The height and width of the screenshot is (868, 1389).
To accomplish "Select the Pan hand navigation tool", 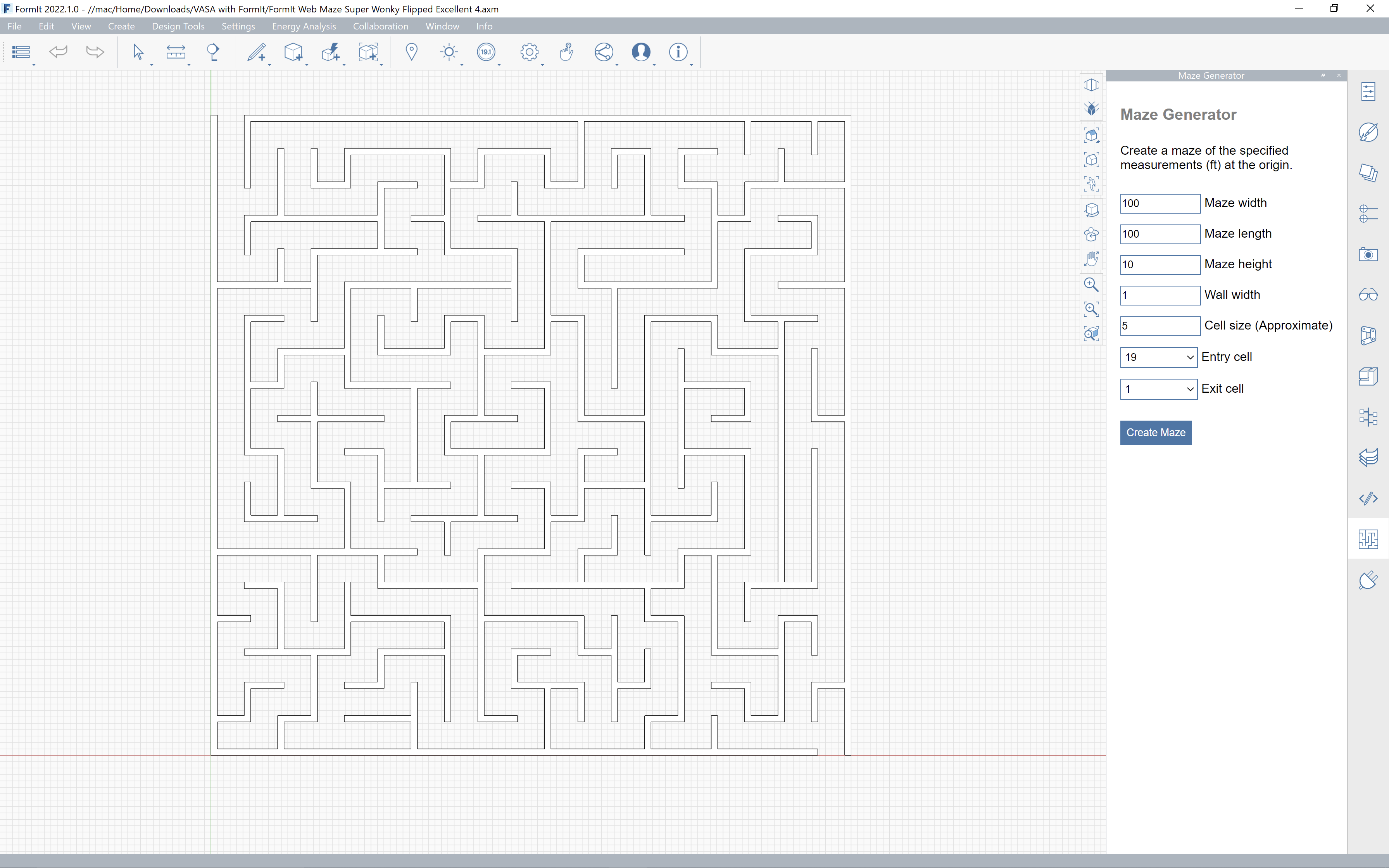I will pos(1091,259).
